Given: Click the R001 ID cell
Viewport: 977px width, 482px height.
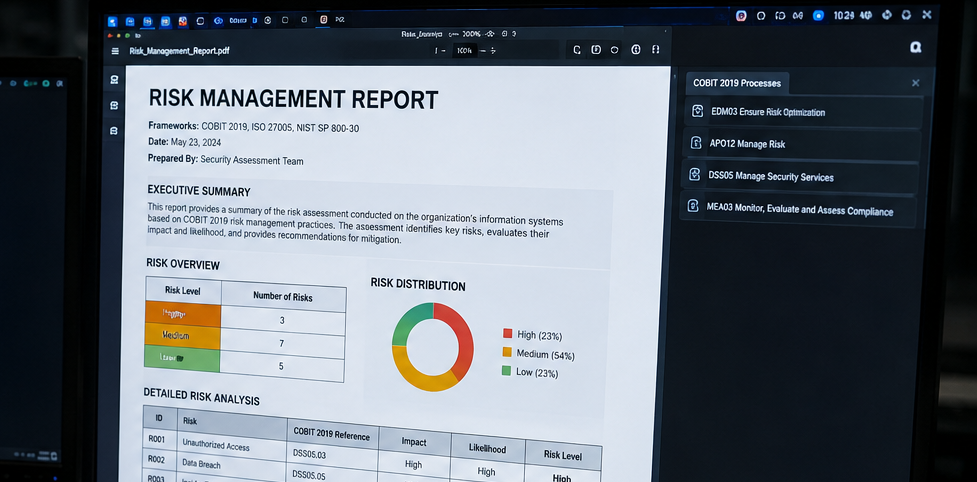Looking at the screenshot, I should coord(159,438).
